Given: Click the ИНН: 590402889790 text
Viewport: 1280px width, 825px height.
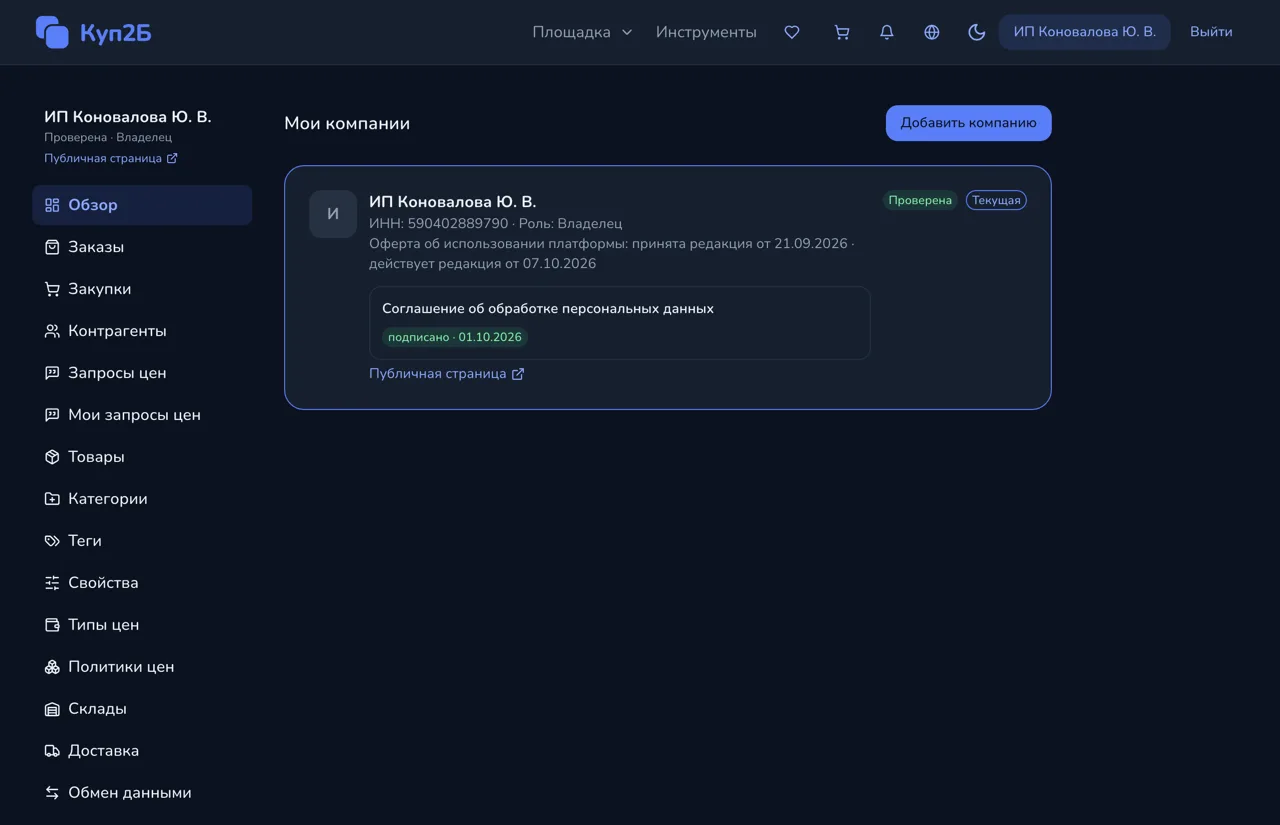Looking at the screenshot, I should pyautogui.click(x=439, y=223).
